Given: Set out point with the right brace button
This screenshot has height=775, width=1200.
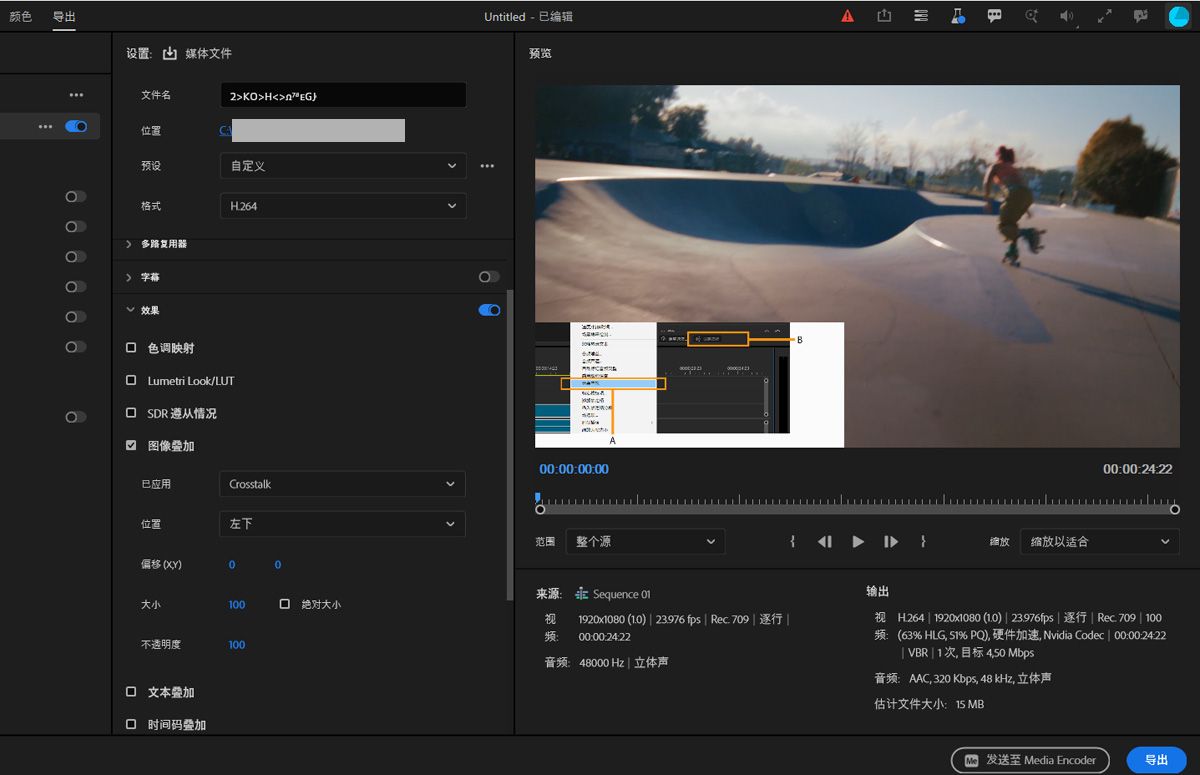Looking at the screenshot, I should tap(923, 541).
